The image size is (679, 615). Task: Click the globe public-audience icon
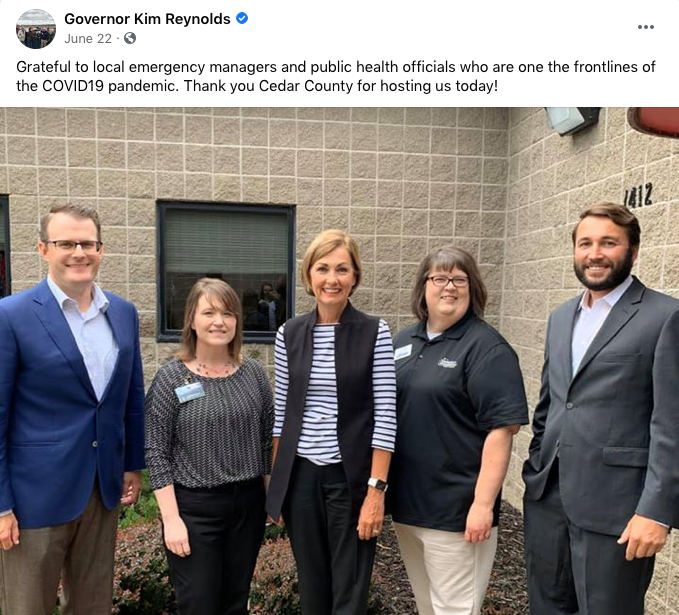click(130, 39)
